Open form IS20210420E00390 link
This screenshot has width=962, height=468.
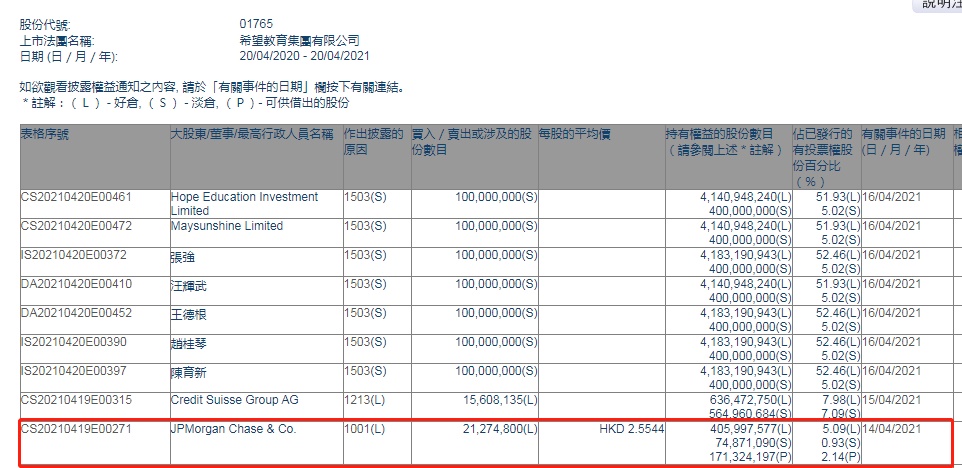click(x=75, y=342)
